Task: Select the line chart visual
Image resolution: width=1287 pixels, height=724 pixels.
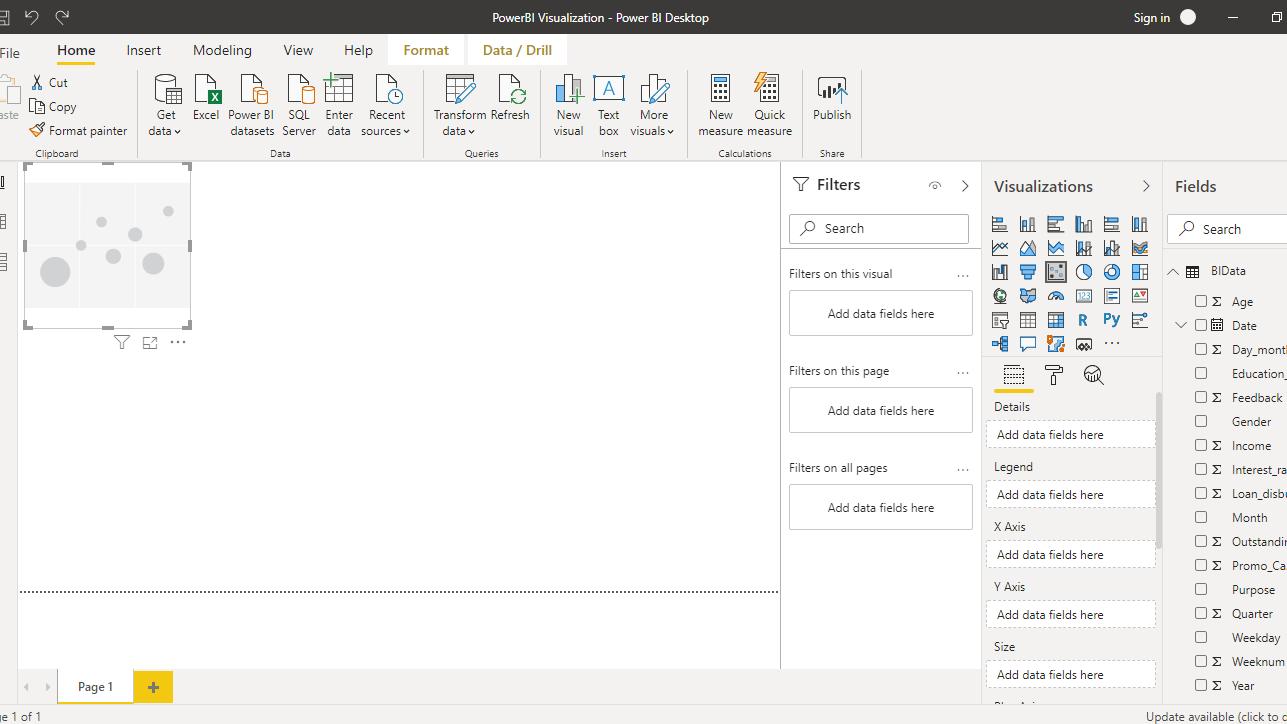Action: click(x=1000, y=248)
